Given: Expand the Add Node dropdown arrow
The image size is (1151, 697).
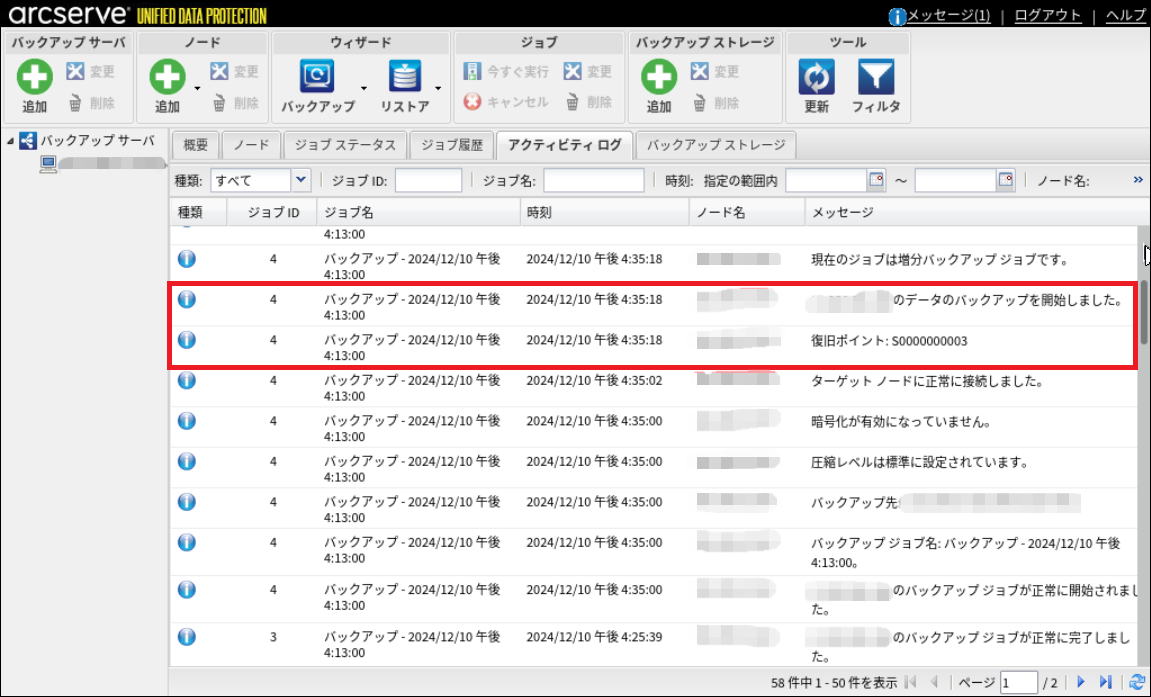Looking at the screenshot, I should (197, 88).
